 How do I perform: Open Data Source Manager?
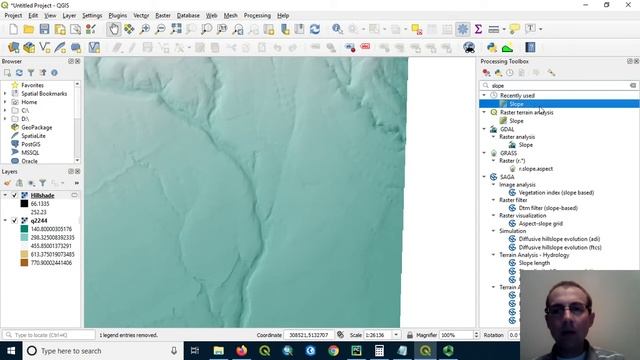(x=13, y=48)
